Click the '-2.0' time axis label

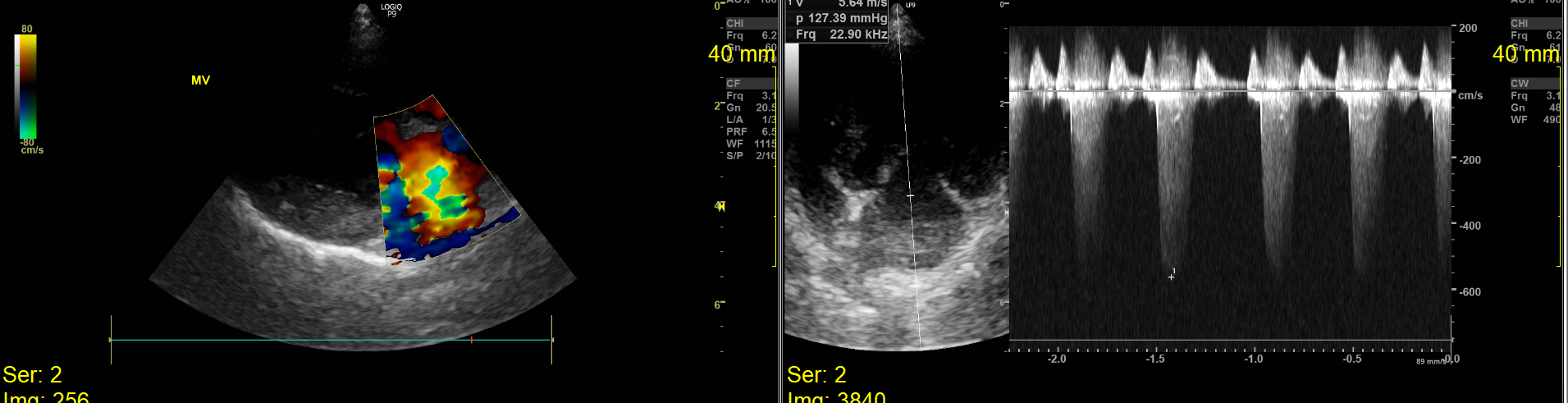[x=1057, y=359]
